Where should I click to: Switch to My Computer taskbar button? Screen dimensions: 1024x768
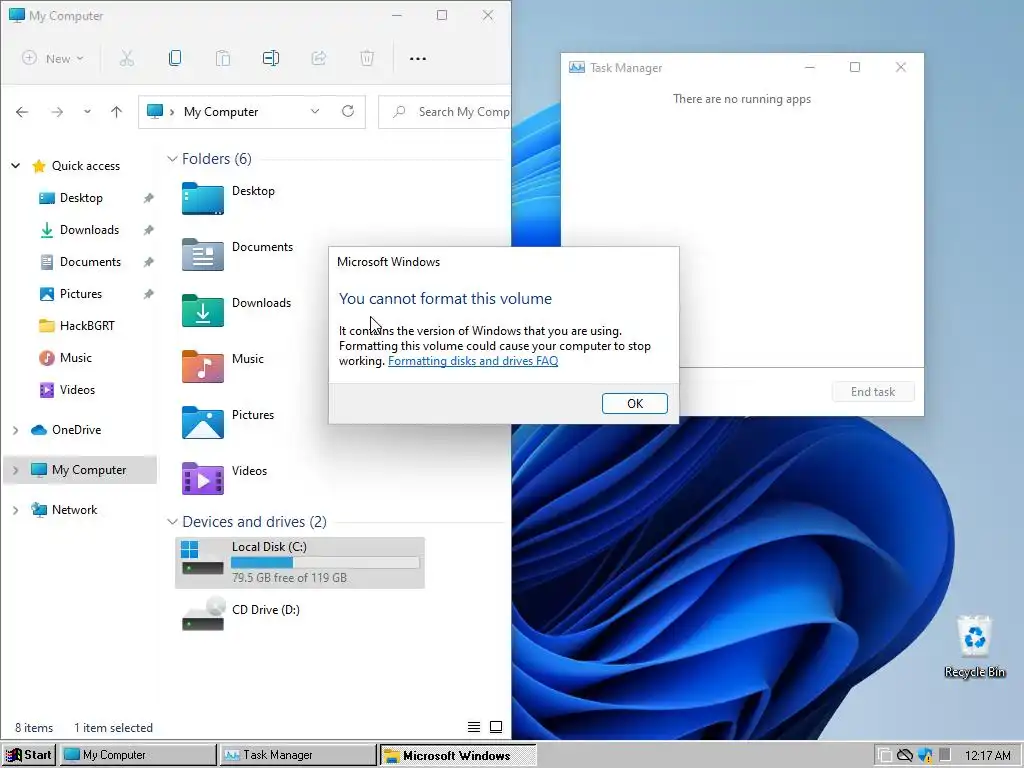tap(138, 755)
